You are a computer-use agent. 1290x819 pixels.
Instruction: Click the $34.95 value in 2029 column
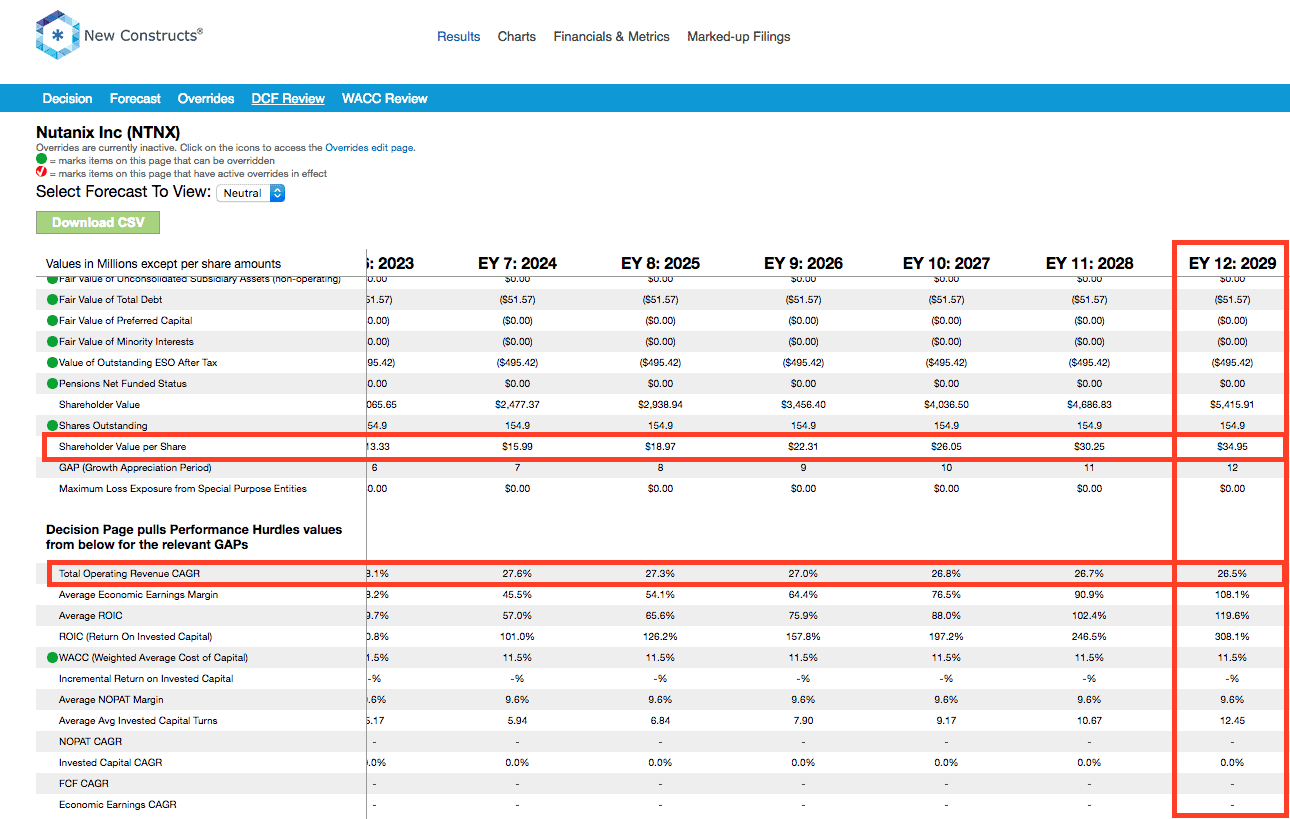[x=1232, y=446]
